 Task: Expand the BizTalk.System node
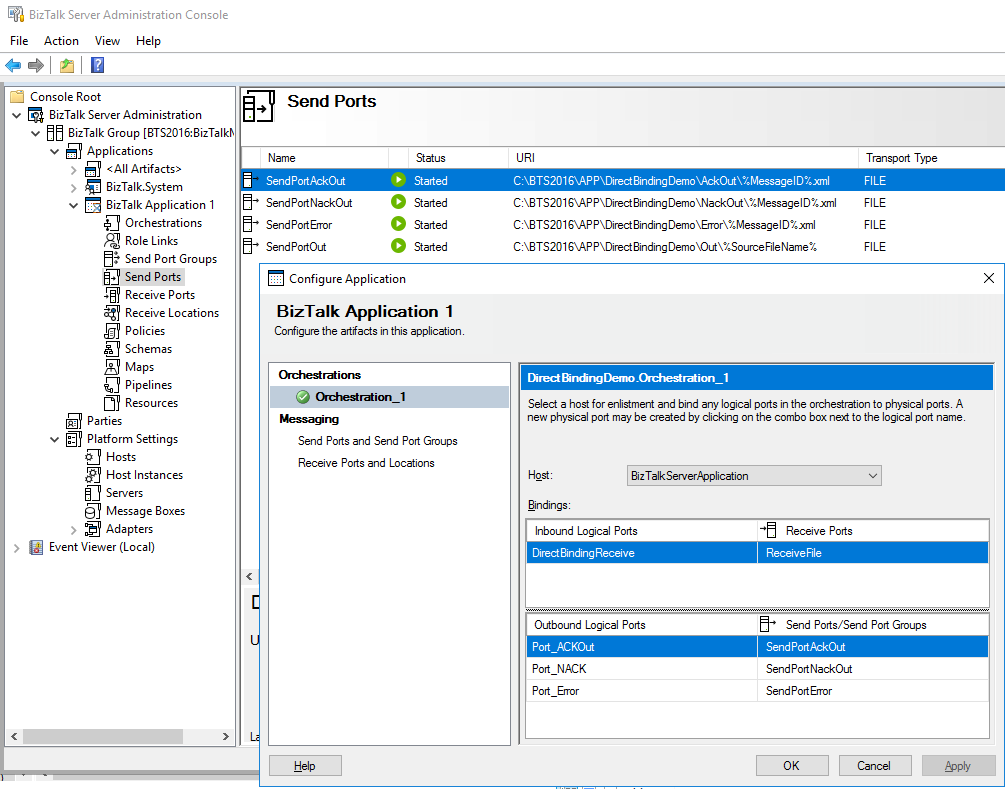coord(74,188)
